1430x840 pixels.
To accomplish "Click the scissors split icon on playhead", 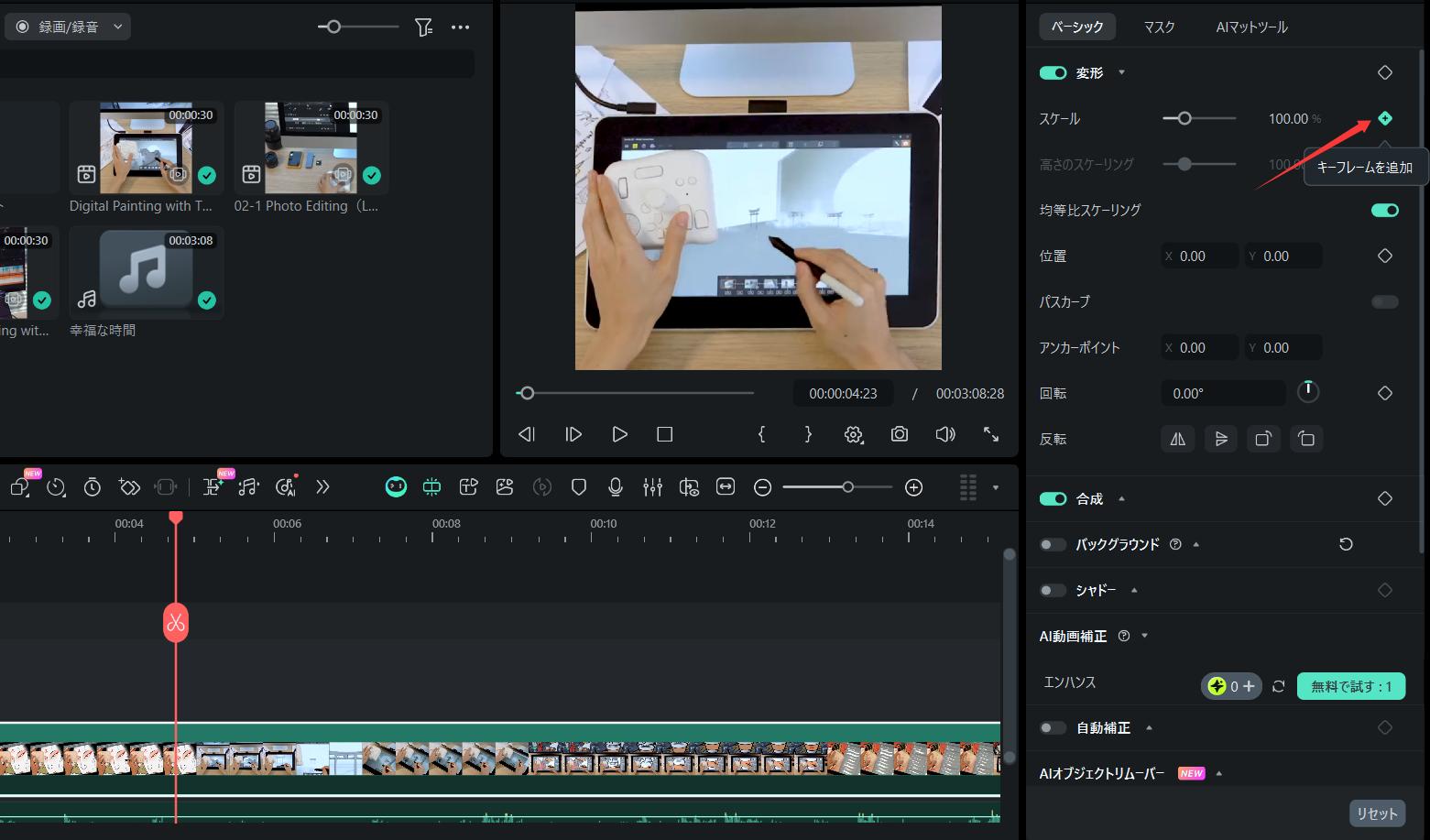I will coord(176,623).
